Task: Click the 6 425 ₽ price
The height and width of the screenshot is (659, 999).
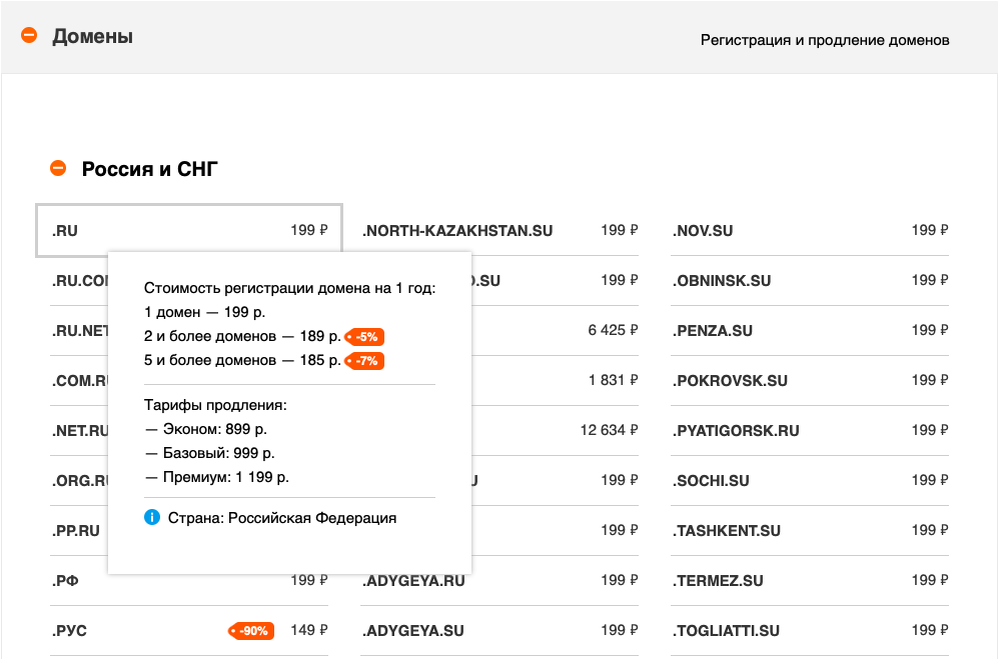Action: (612, 330)
